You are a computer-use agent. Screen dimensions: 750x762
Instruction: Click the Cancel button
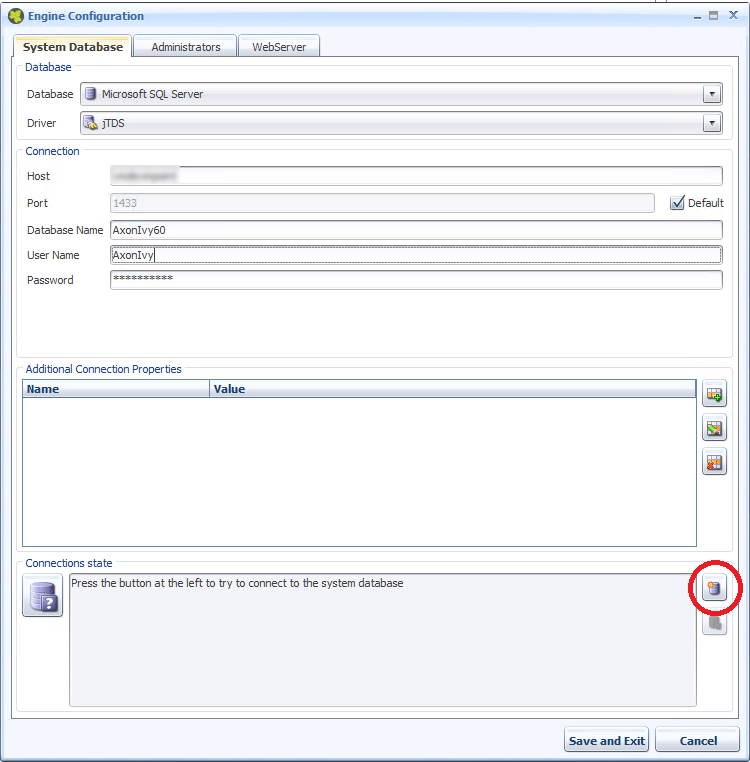(x=698, y=741)
